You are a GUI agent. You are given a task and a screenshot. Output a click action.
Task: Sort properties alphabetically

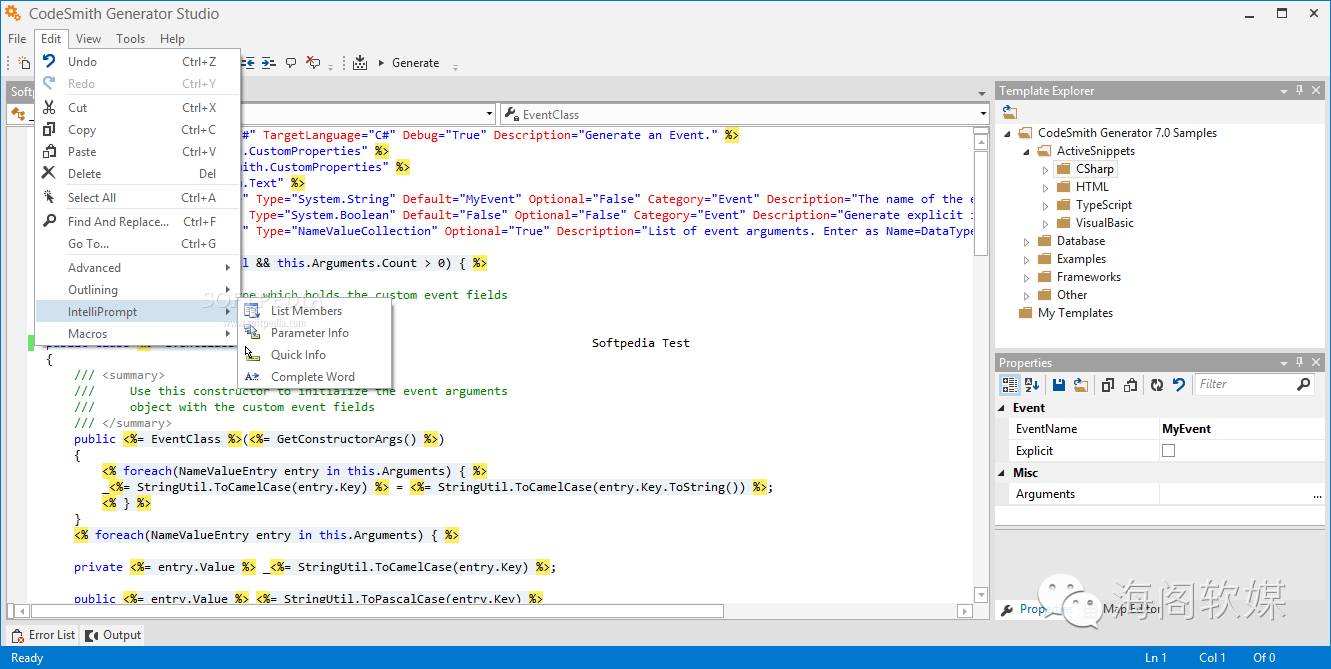click(1032, 385)
